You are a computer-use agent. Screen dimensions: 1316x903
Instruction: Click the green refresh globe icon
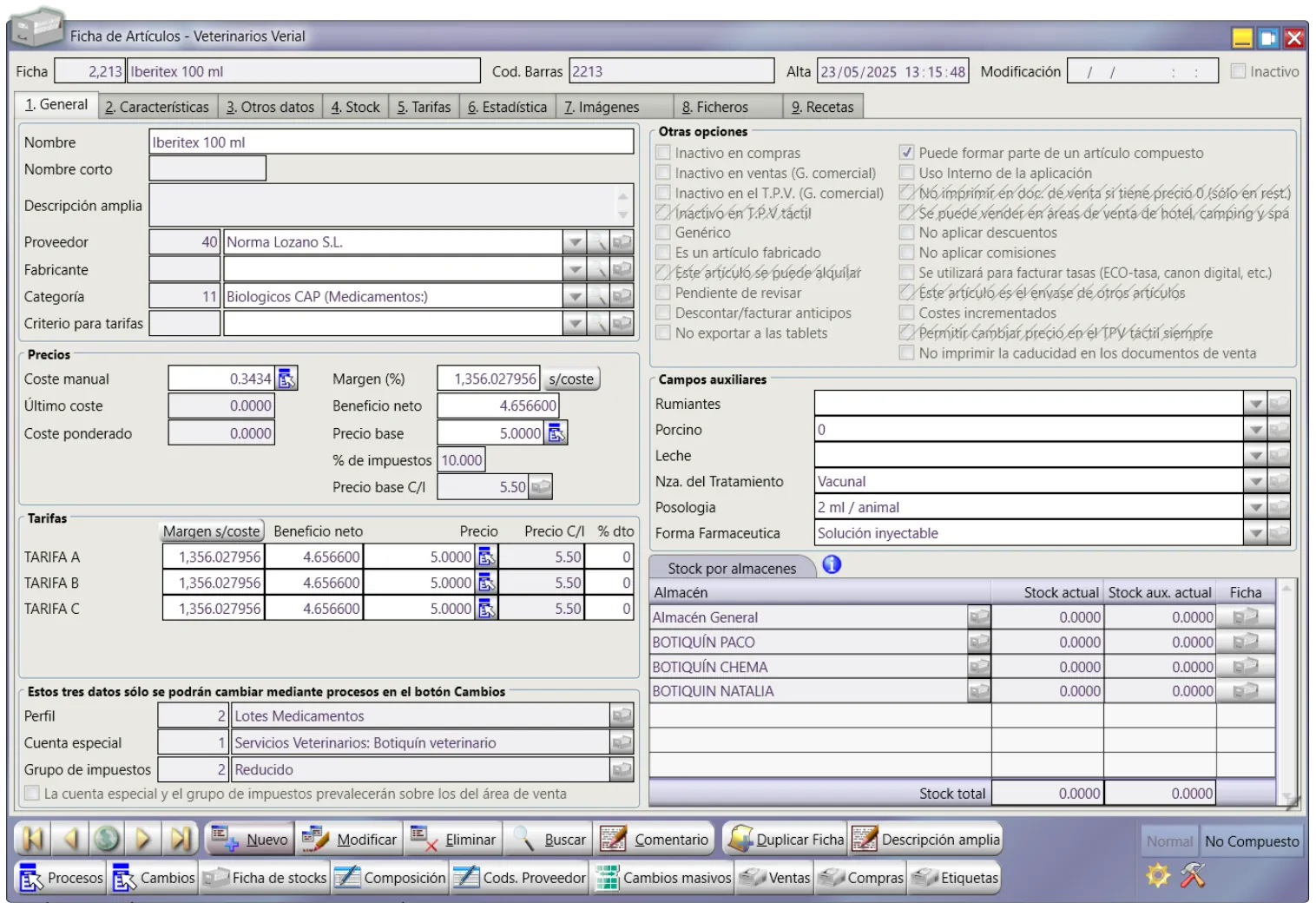(x=107, y=839)
